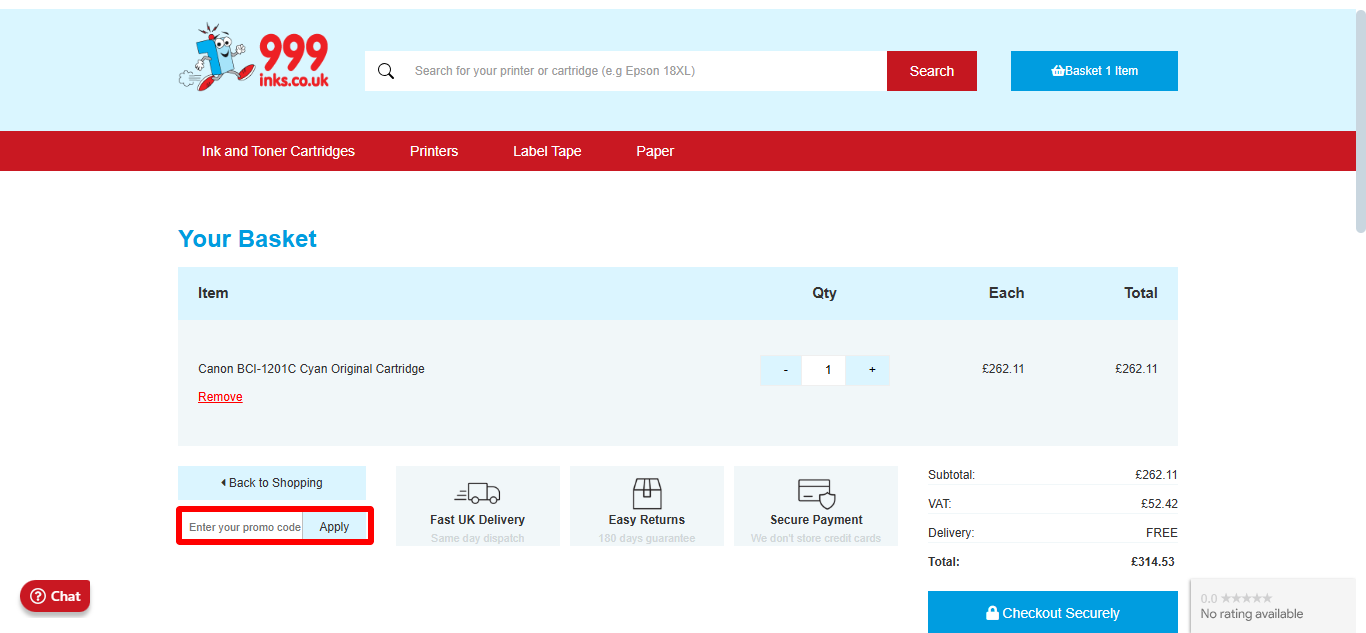This screenshot has height=633, width=1366.
Task: Open the Label Tape menu item
Action: (x=547, y=151)
